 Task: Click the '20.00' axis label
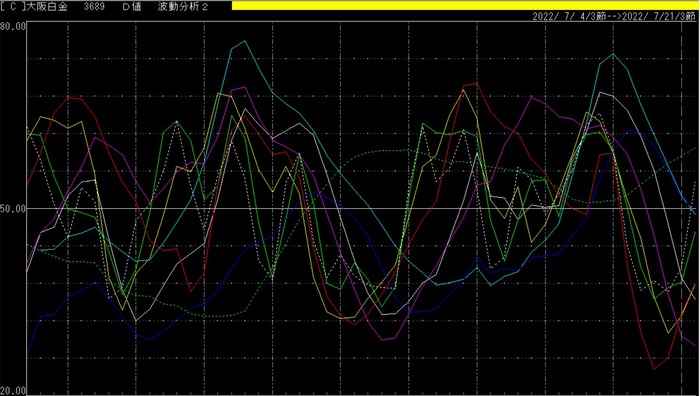pyautogui.click(x=13, y=391)
